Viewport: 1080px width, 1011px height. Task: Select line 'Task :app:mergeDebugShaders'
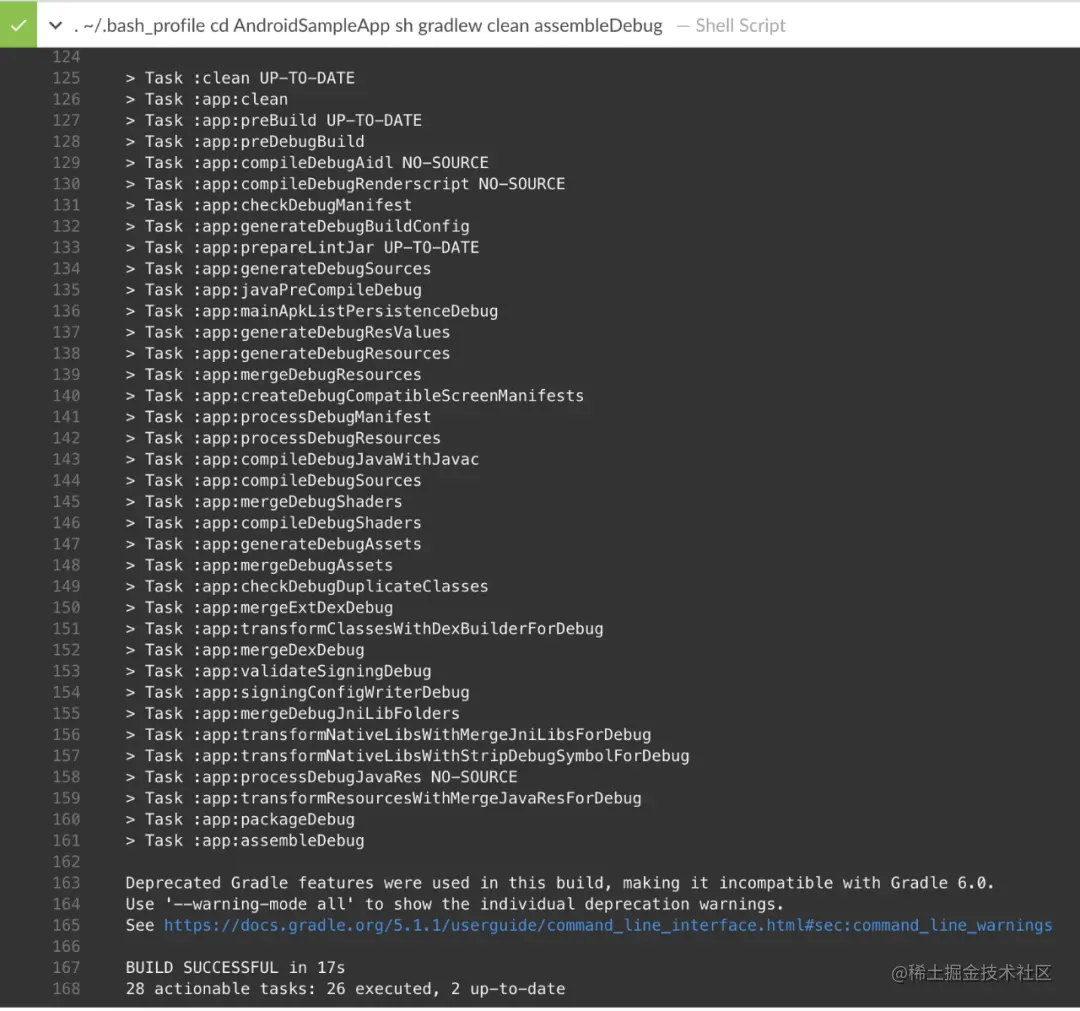click(264, 501)
